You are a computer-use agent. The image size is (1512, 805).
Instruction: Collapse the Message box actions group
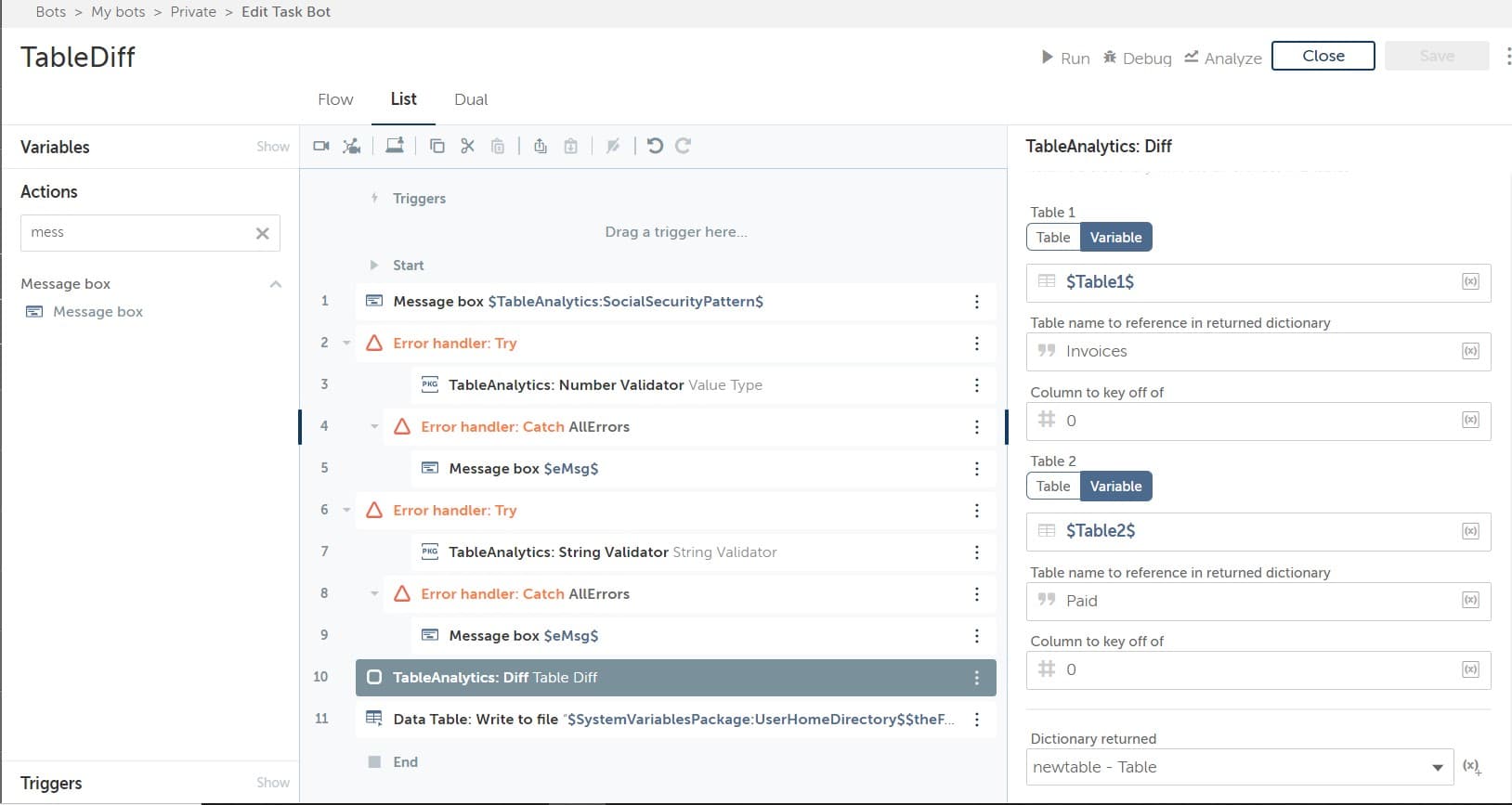coord(275,284)
